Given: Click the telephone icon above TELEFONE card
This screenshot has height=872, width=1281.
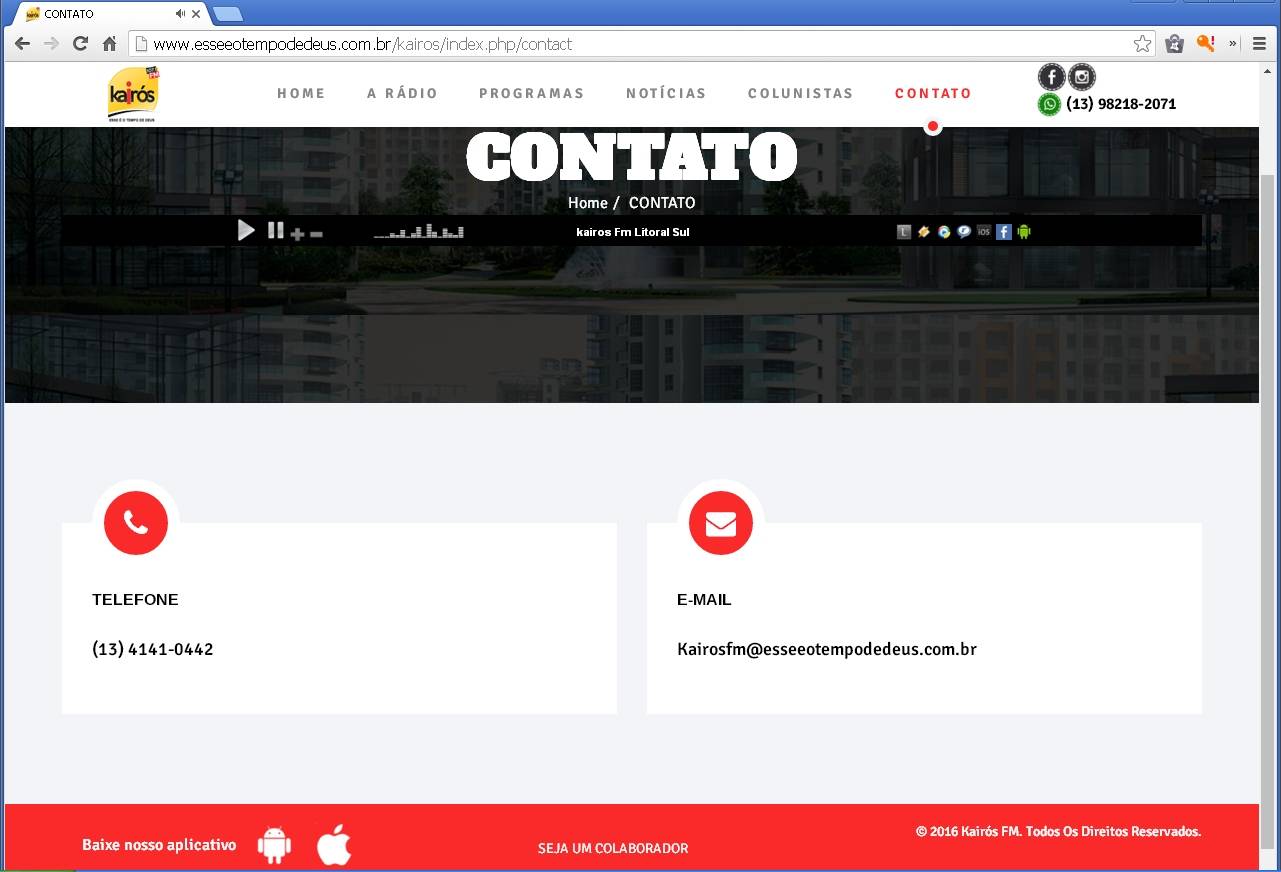Looking at the screenshot, I should click(x=135, y=522).
